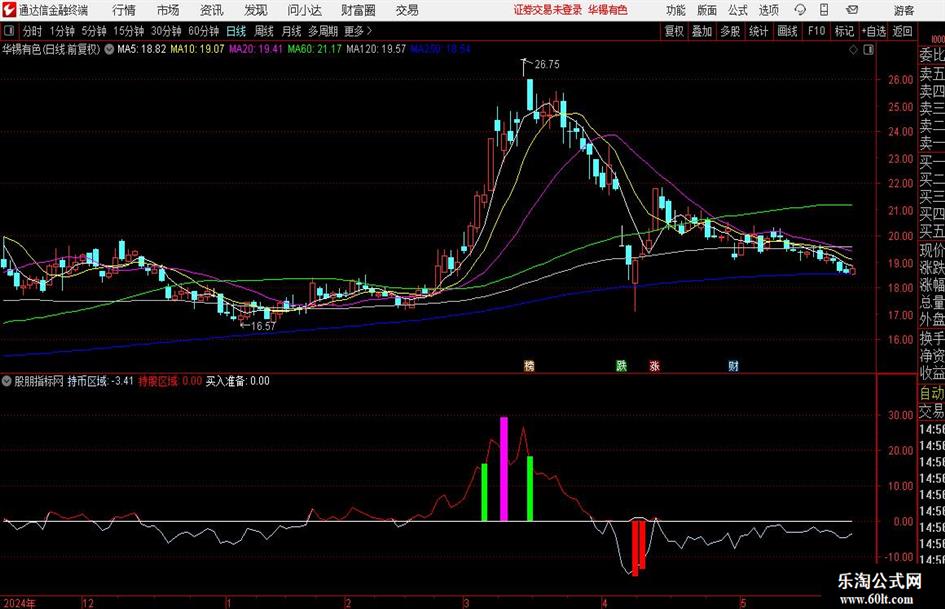Select the 日线 daily period tab
Screen dimensions: 945x609
236,31
